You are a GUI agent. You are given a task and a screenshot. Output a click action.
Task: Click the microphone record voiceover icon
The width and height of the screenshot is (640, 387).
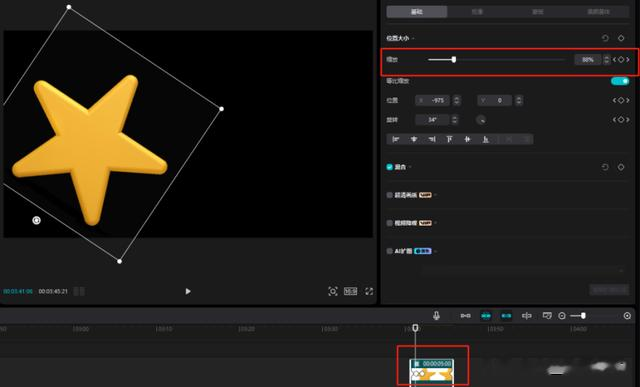[x=436, y=315]
